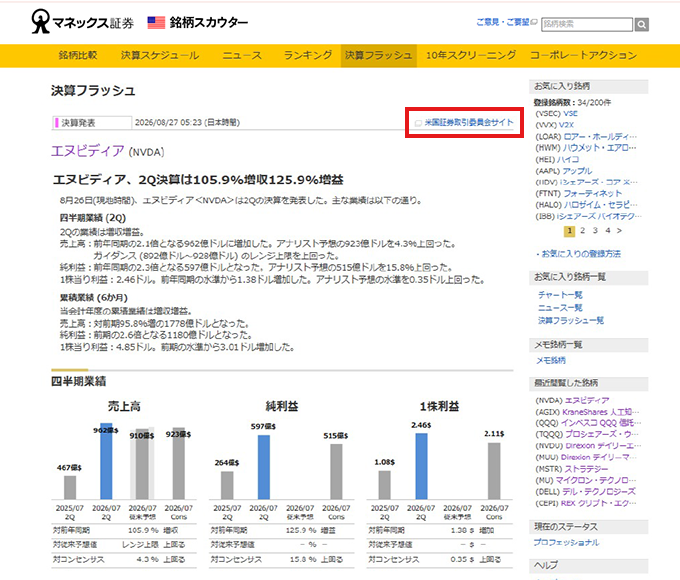This screenshot has width=680, height=580.
Task: Click the search magnifier icon button
Action: pyautogui.click(x=642, y=25)
